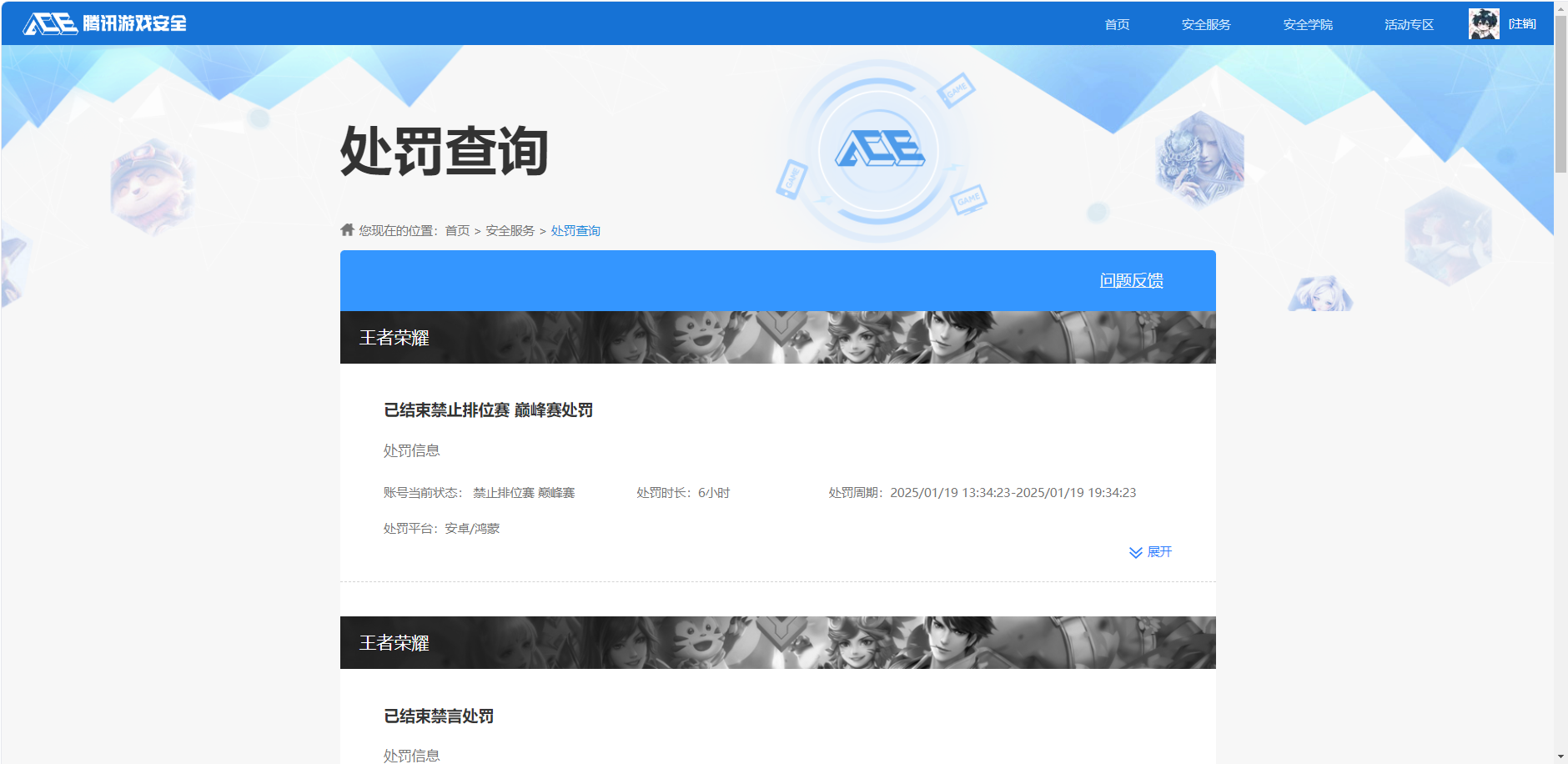Screen dimensions: 1568x764
Task: Go to 安全学院 in top navigation
Action: [1308, 24]
